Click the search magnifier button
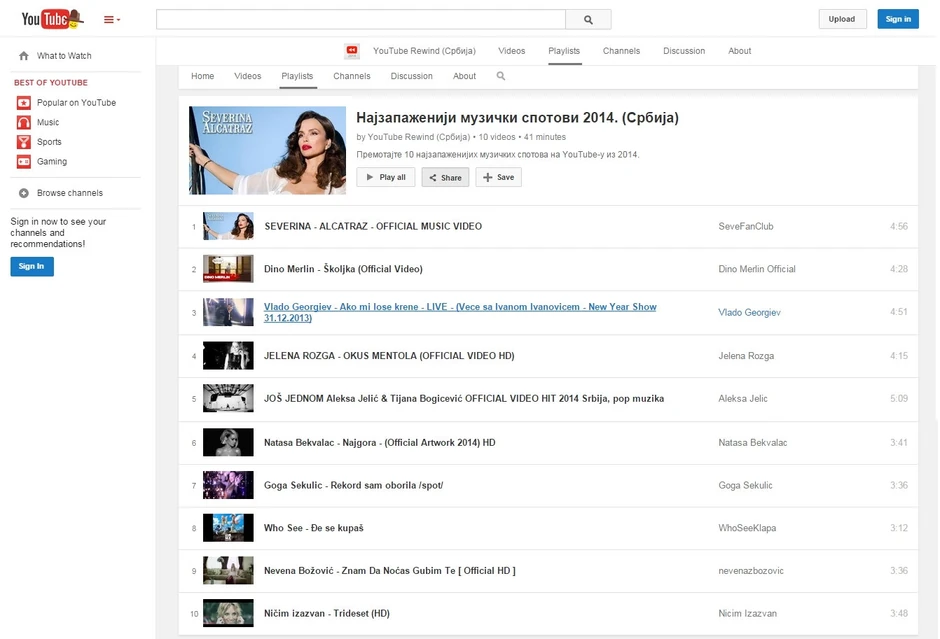The height and width of the screenshot is (639, 940). [588, 19]
